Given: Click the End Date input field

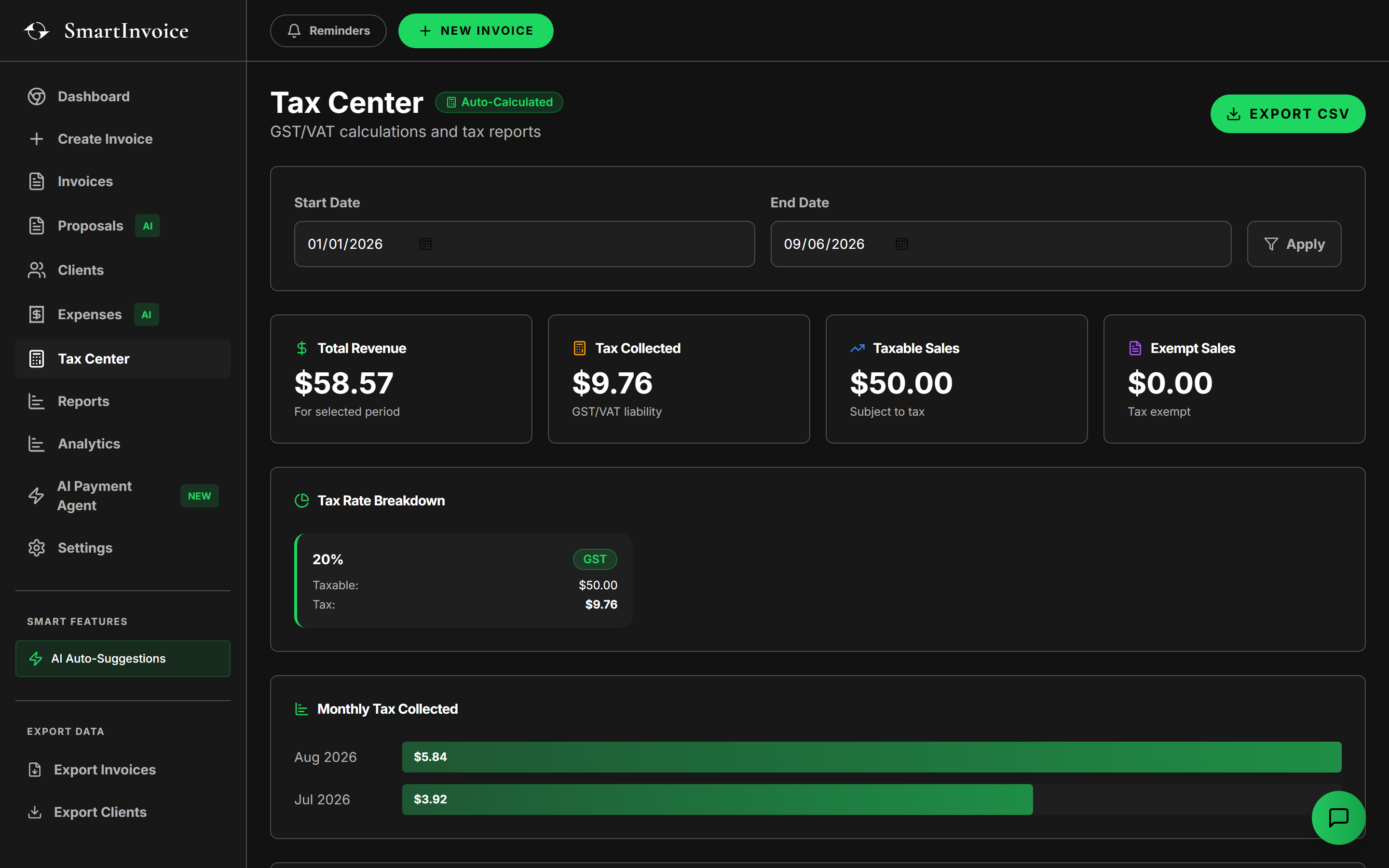Looking at the screenshot, I should point(1001,244).
